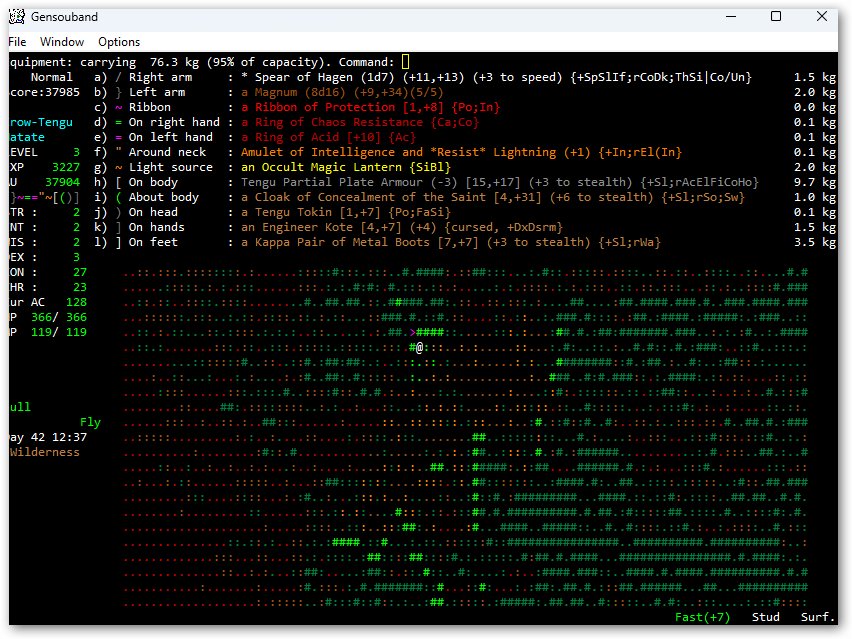Select 'Kappa Pair of Metal Boots' entry

point(450,242)
